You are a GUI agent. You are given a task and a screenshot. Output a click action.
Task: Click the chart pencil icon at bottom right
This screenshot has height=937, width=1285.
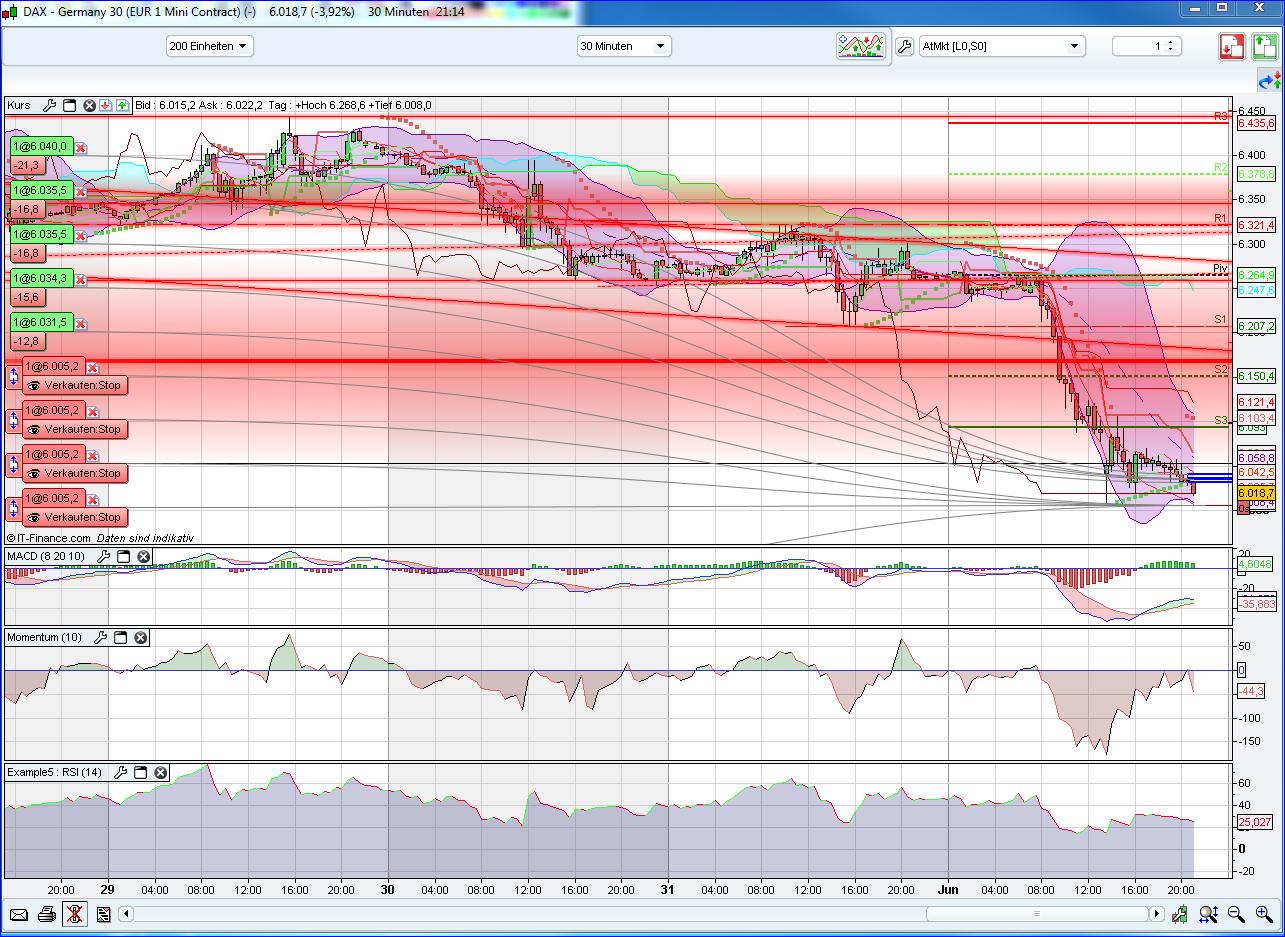point(1181,914)
